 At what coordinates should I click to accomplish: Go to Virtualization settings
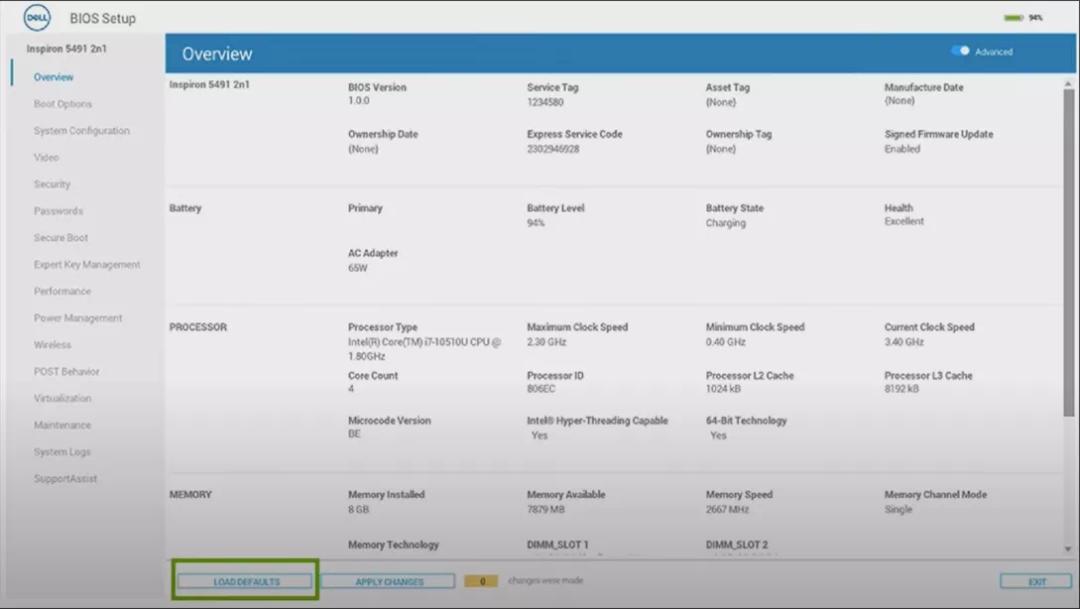click(62, 398)
